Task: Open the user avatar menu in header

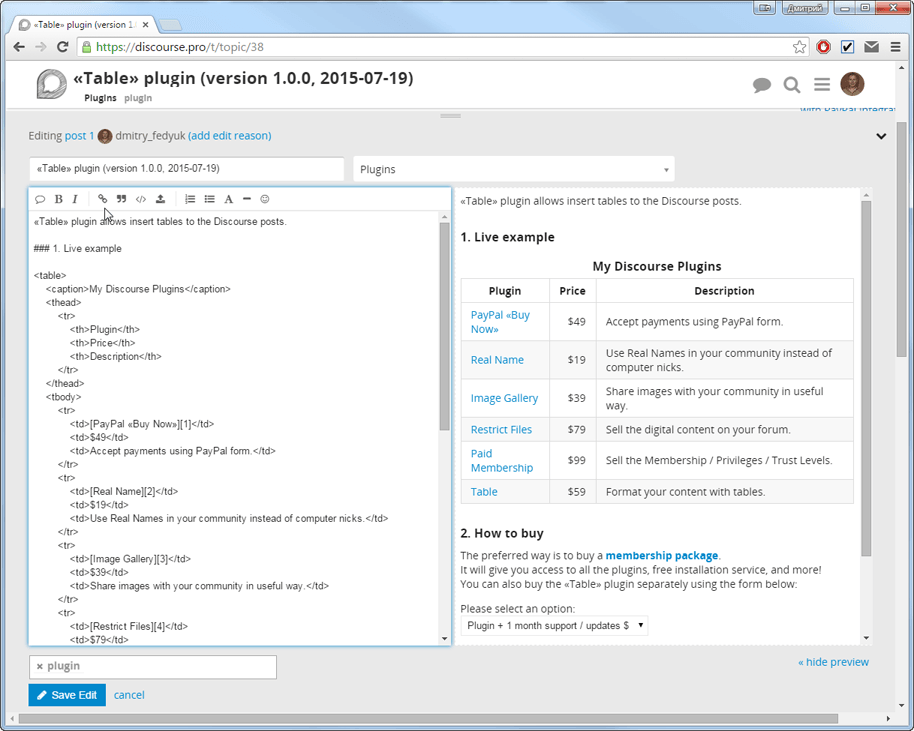Action: click(x=852, y=84)
